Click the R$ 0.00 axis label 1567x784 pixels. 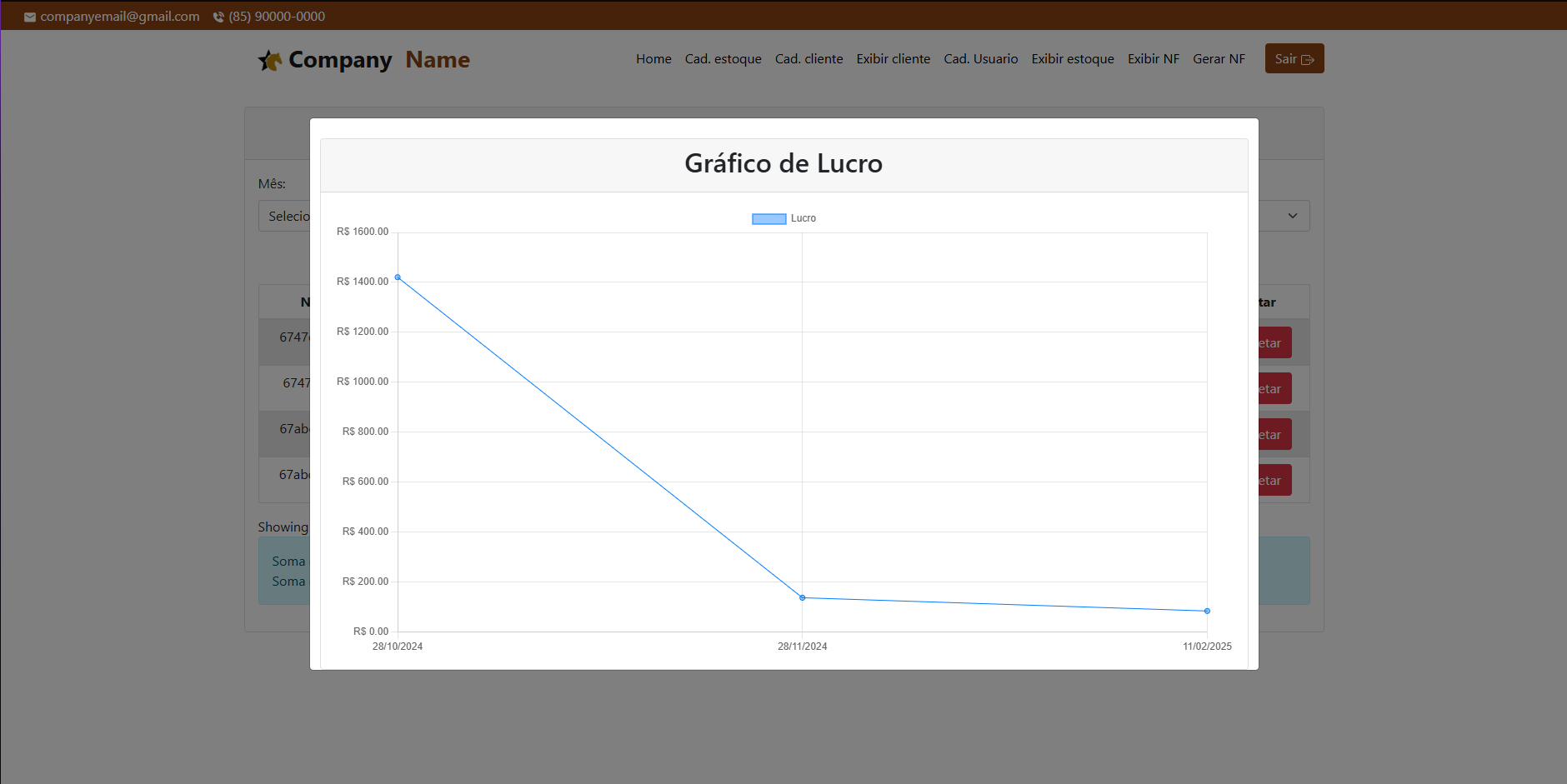[371, 632]
